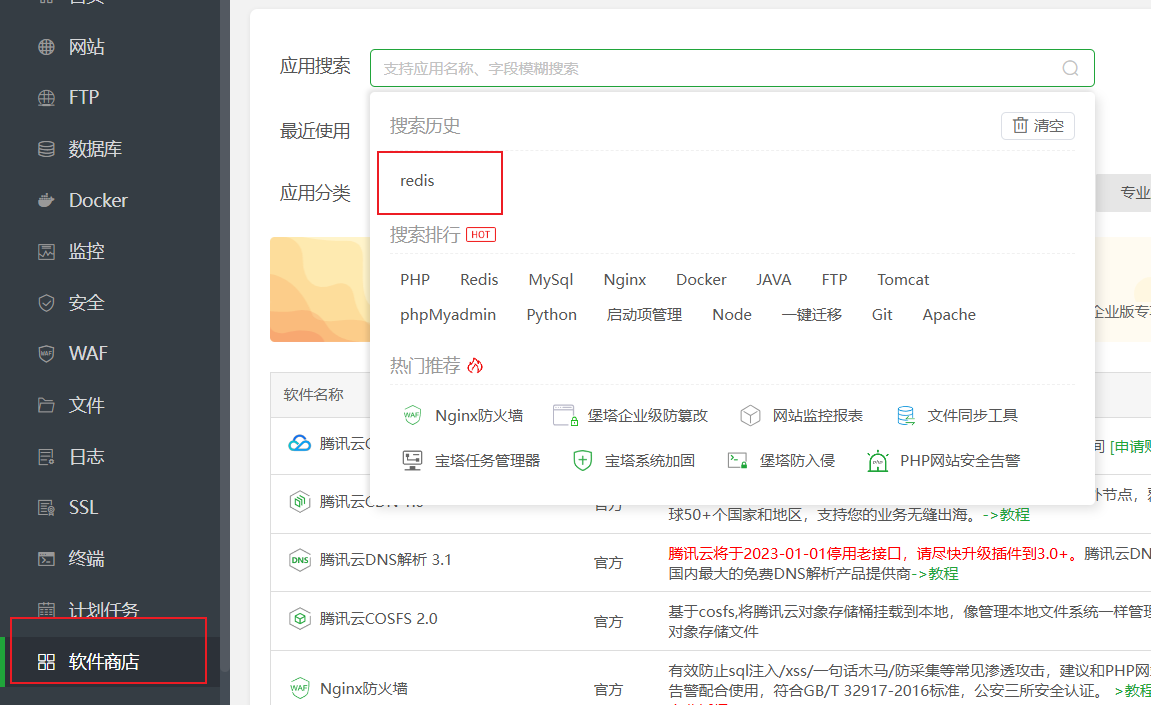Open the 教程 link after 业务无缝出海
The height and width of the screenshot is (705, 1151).
pyautogui.click(x=1014, y=515)
